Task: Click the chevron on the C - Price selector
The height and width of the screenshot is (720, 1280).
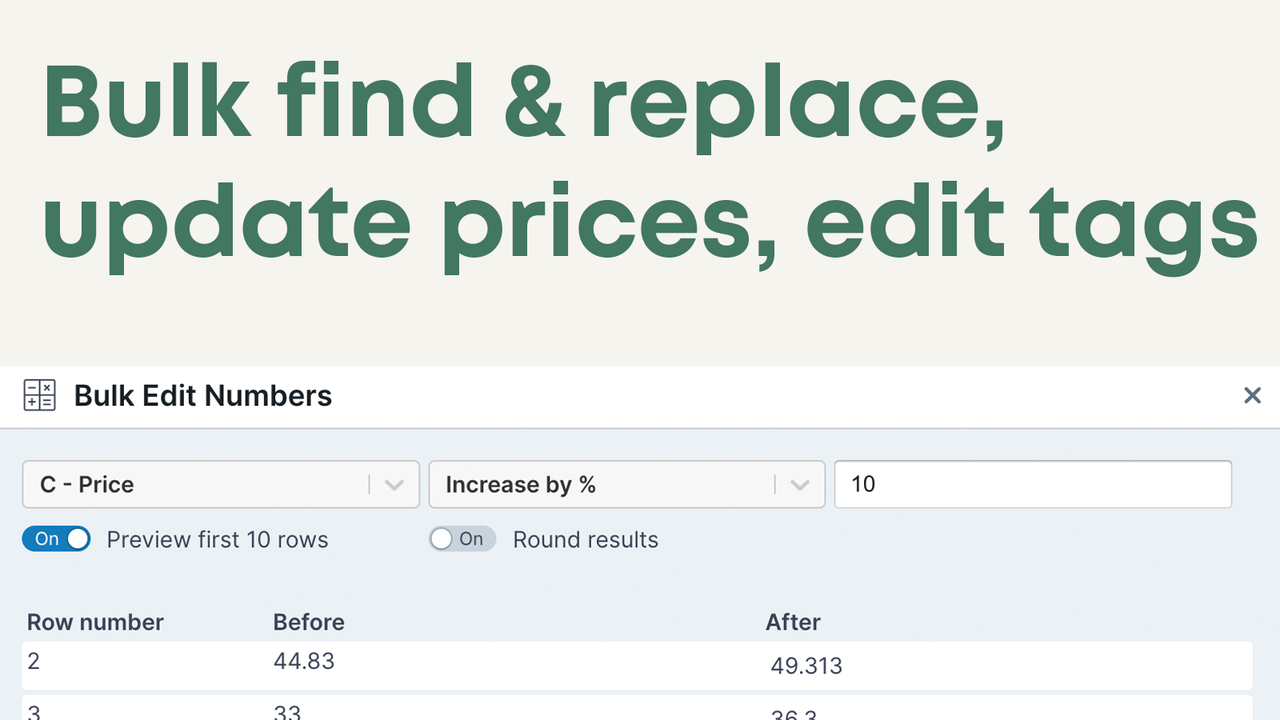Action: pyautogui.click(x=392, y=484)
